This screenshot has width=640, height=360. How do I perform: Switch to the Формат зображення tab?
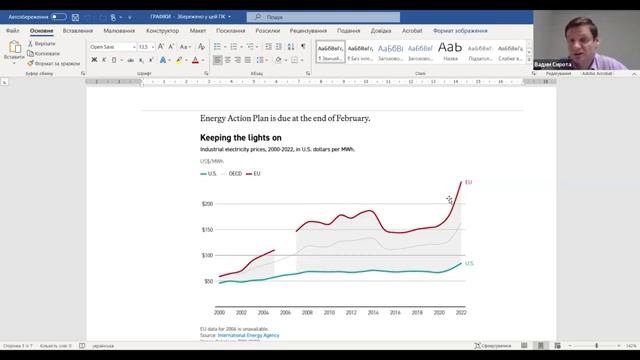tap(460, 31)
